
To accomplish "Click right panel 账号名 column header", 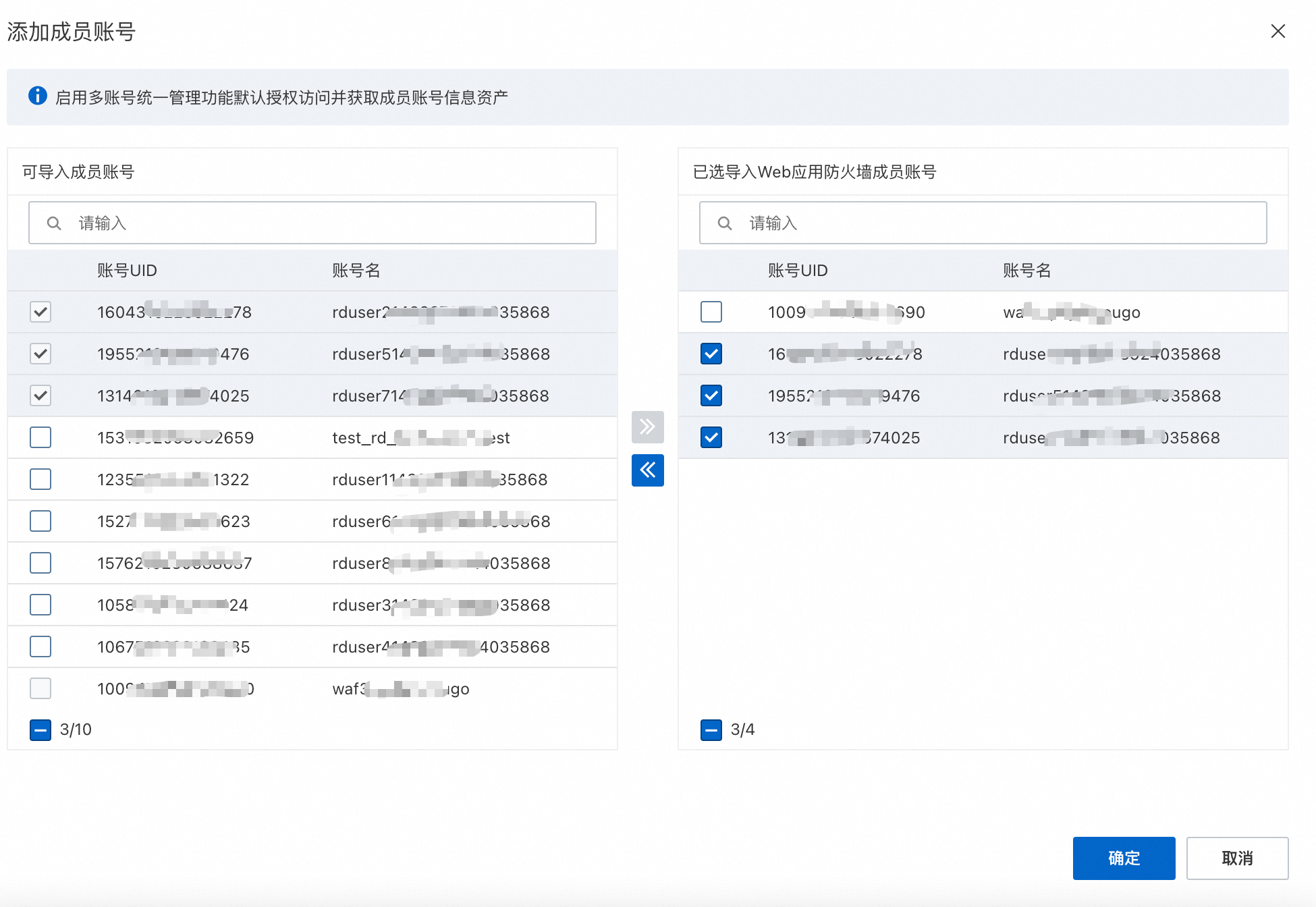I will [1027, 271].
